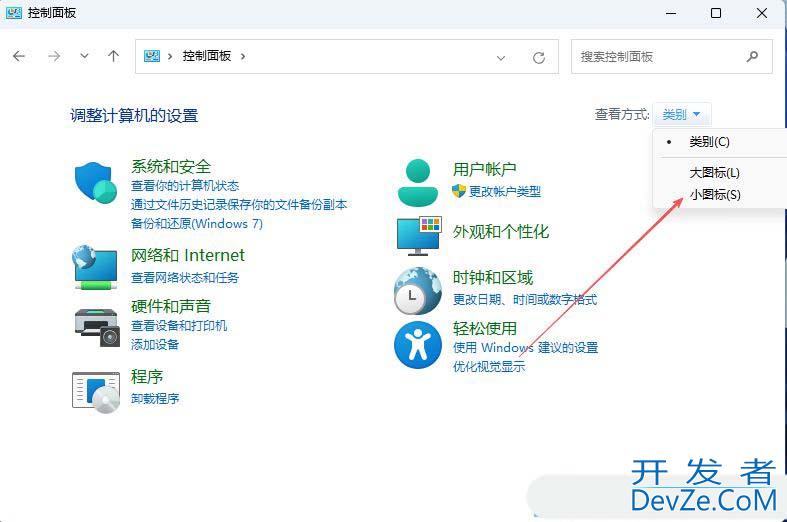Expand chevron before 控制面板 in breadcrumb

pos(170,56)
